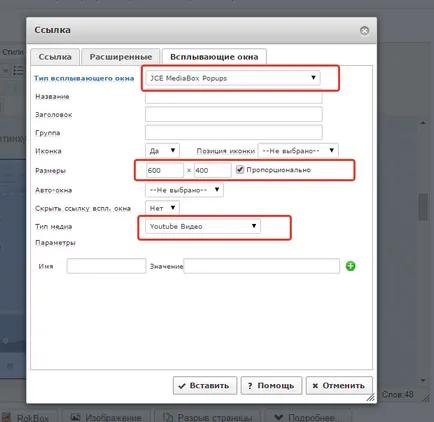Open the Тип медиа dropdown Youtube Видео
The height and width of the screenshot is (422, 434).
203,226
